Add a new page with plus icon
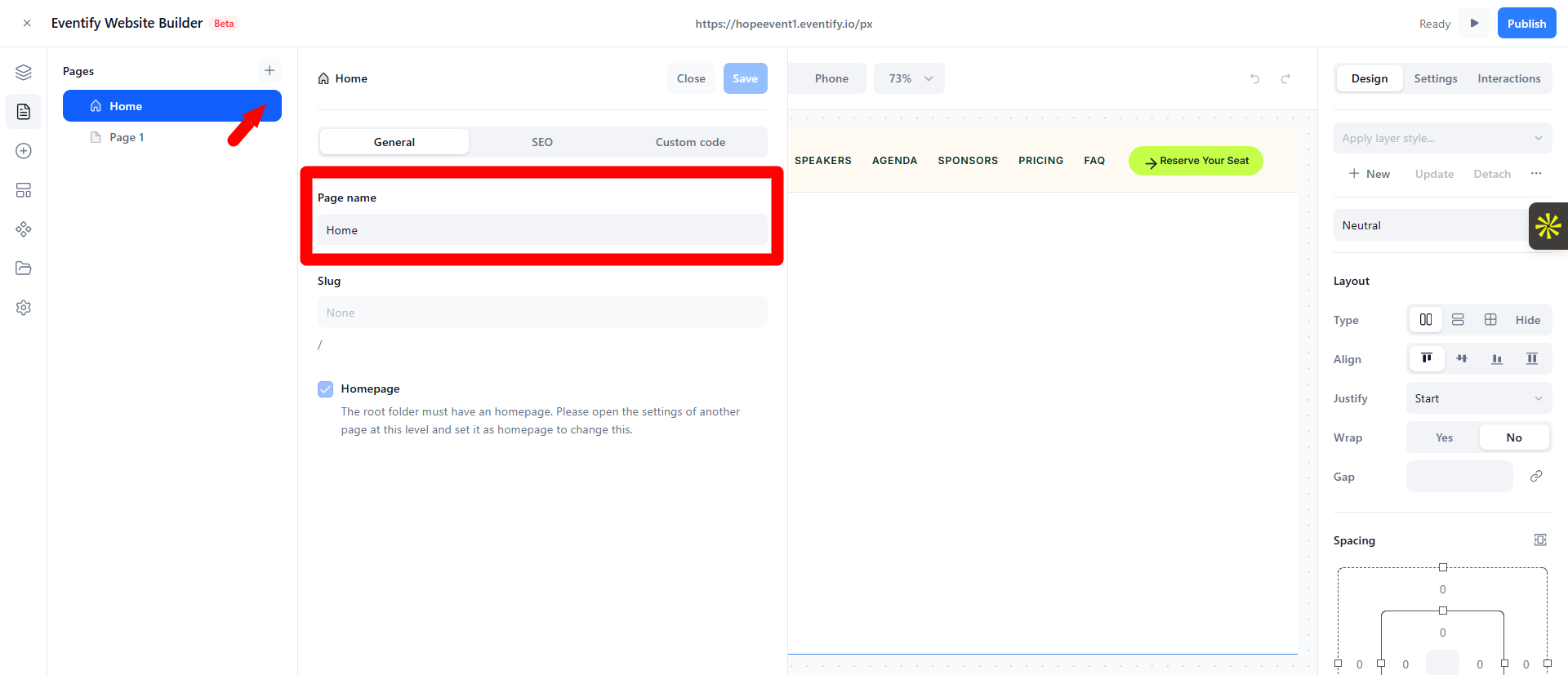1568x675 pixels. click(x=269, y=70)
